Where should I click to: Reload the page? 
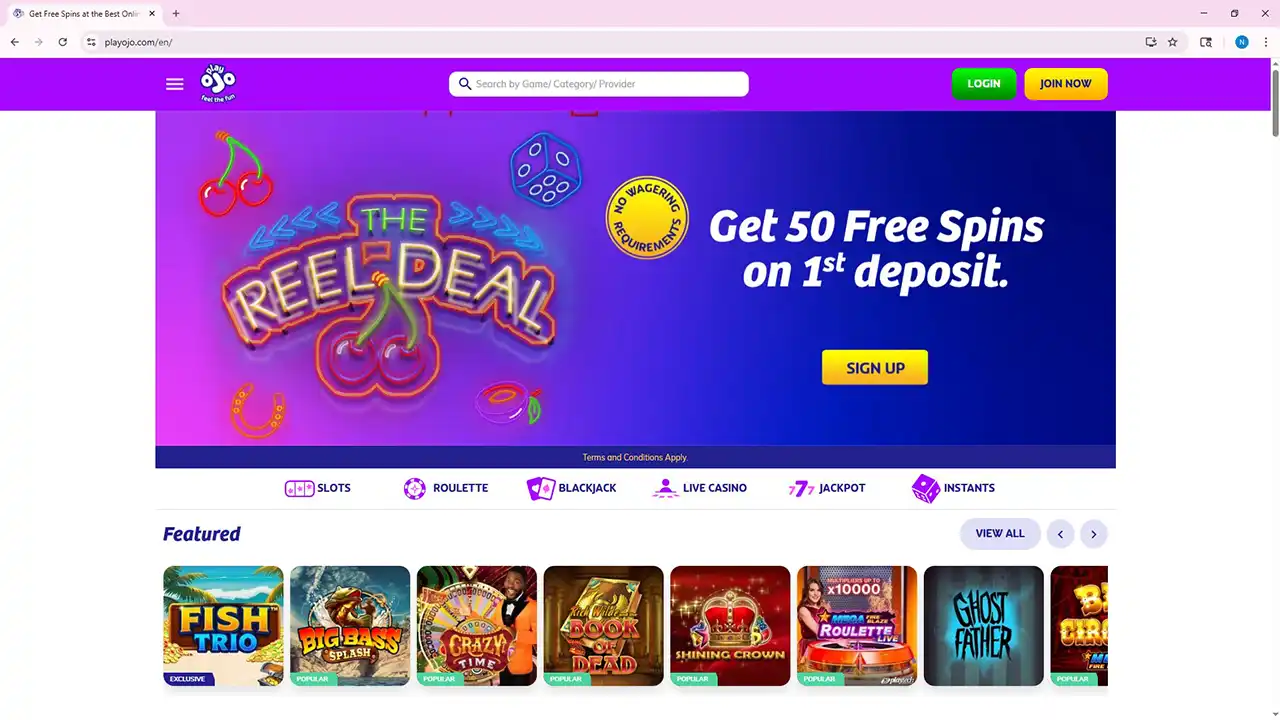click(x=63, y=42)
